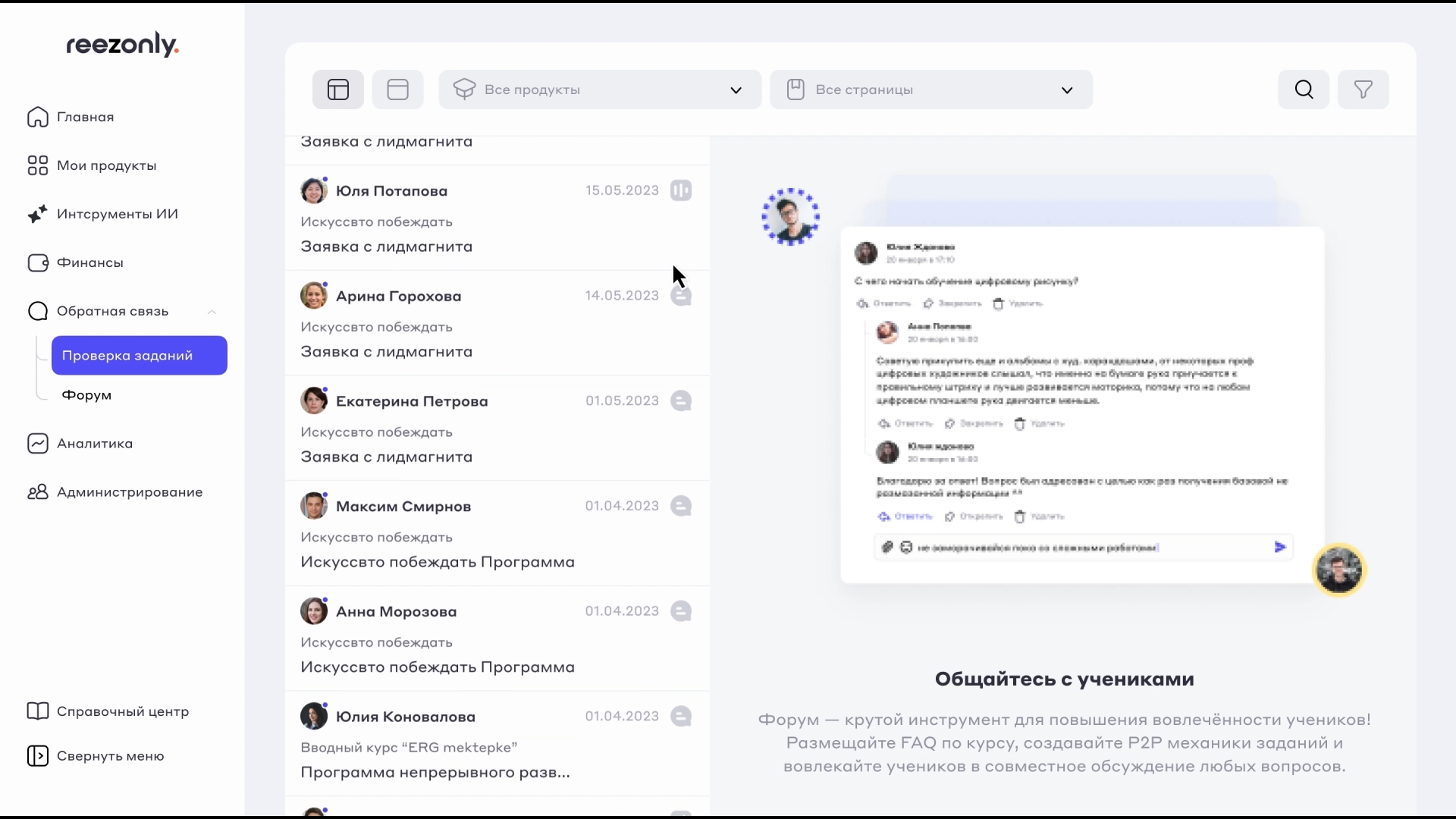Select the Финансы sidebar icon
This screenshot has width=1456, height=819.
pos(37,263)
